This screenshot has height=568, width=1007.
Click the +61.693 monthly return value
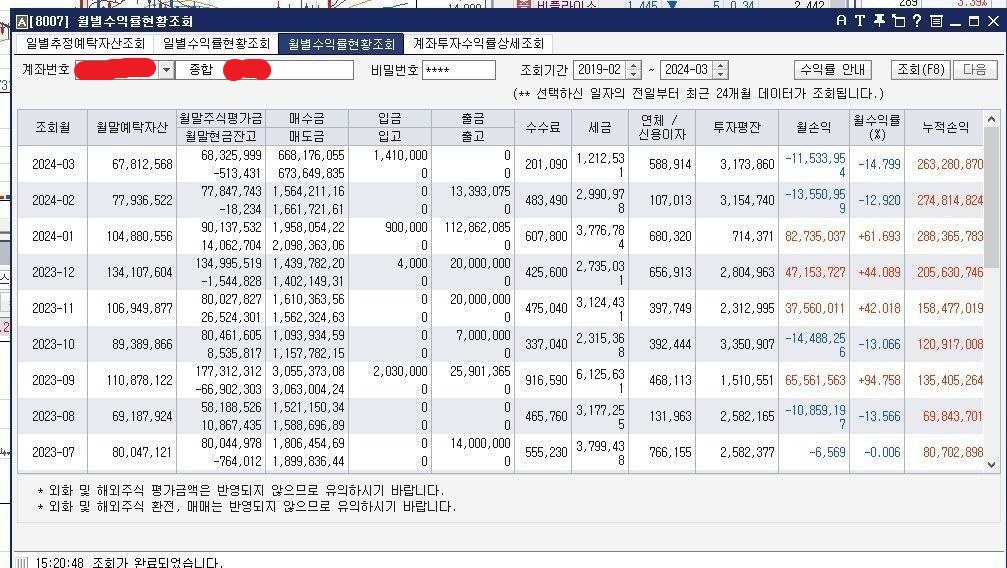pyautogui.click(x=879, y=236)
